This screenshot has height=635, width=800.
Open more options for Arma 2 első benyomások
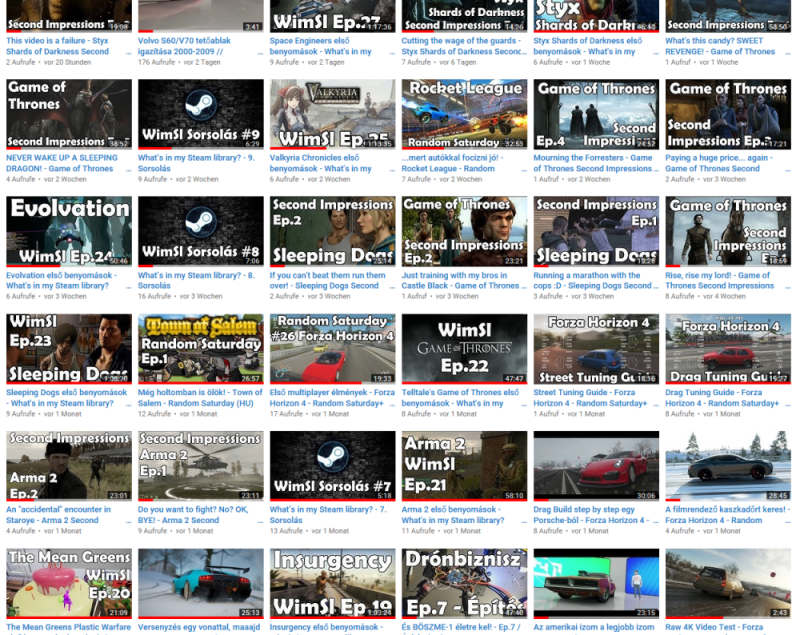(x=523, y=521)
